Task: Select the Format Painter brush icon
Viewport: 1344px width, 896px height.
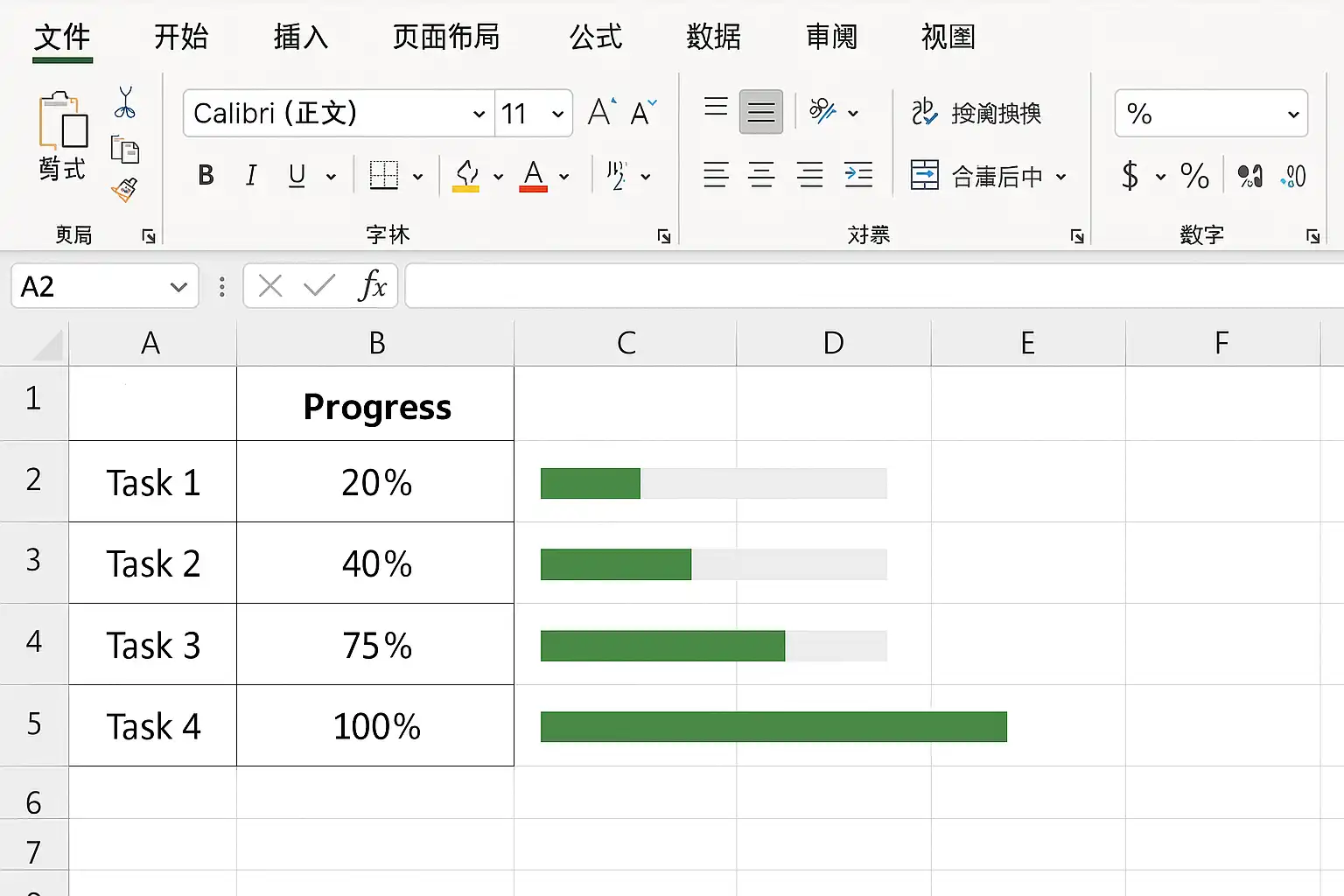Action: (125, 189)
